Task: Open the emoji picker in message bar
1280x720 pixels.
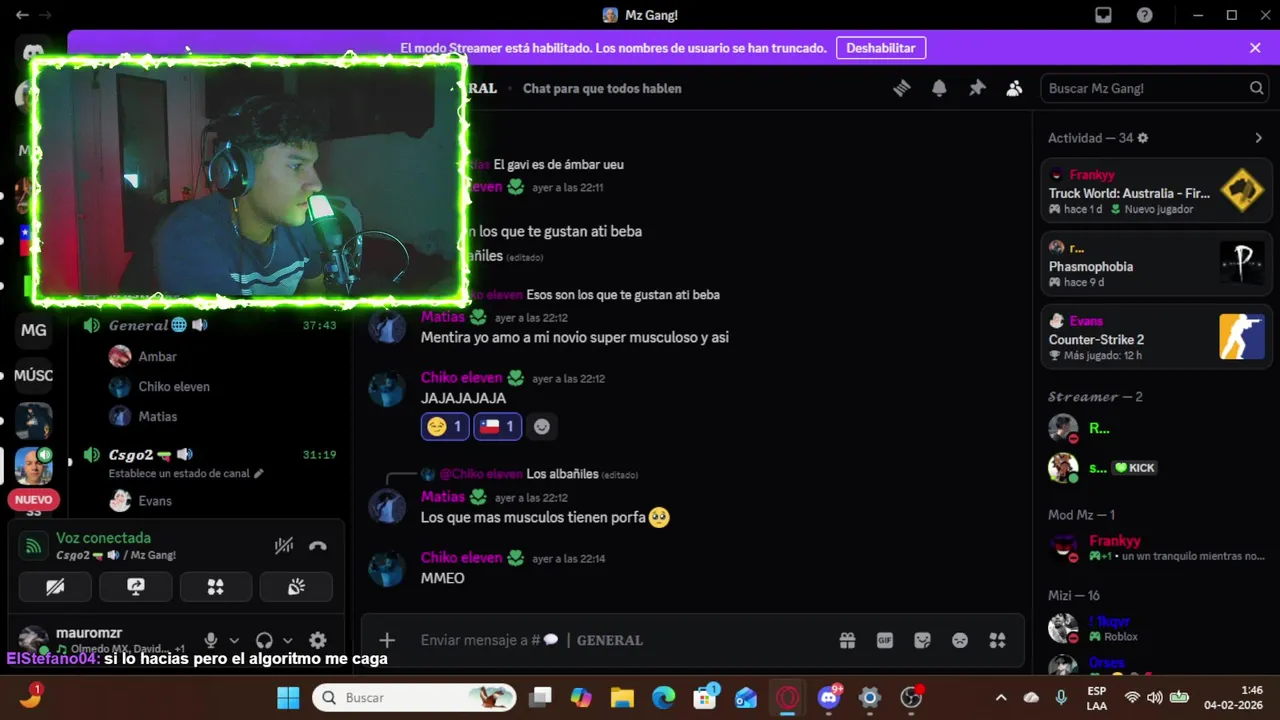Action: pyautogui.click(x=960, y=640)
